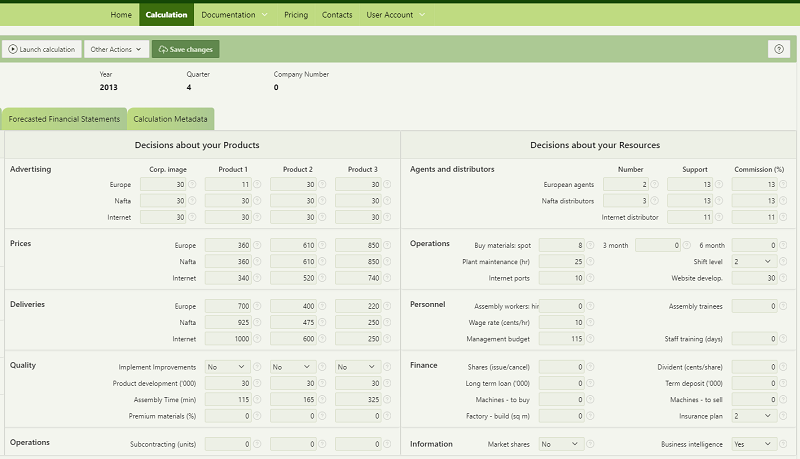Click help icon beside Nafta Product 2 price

pyautogui.click(x=322, y=261)
